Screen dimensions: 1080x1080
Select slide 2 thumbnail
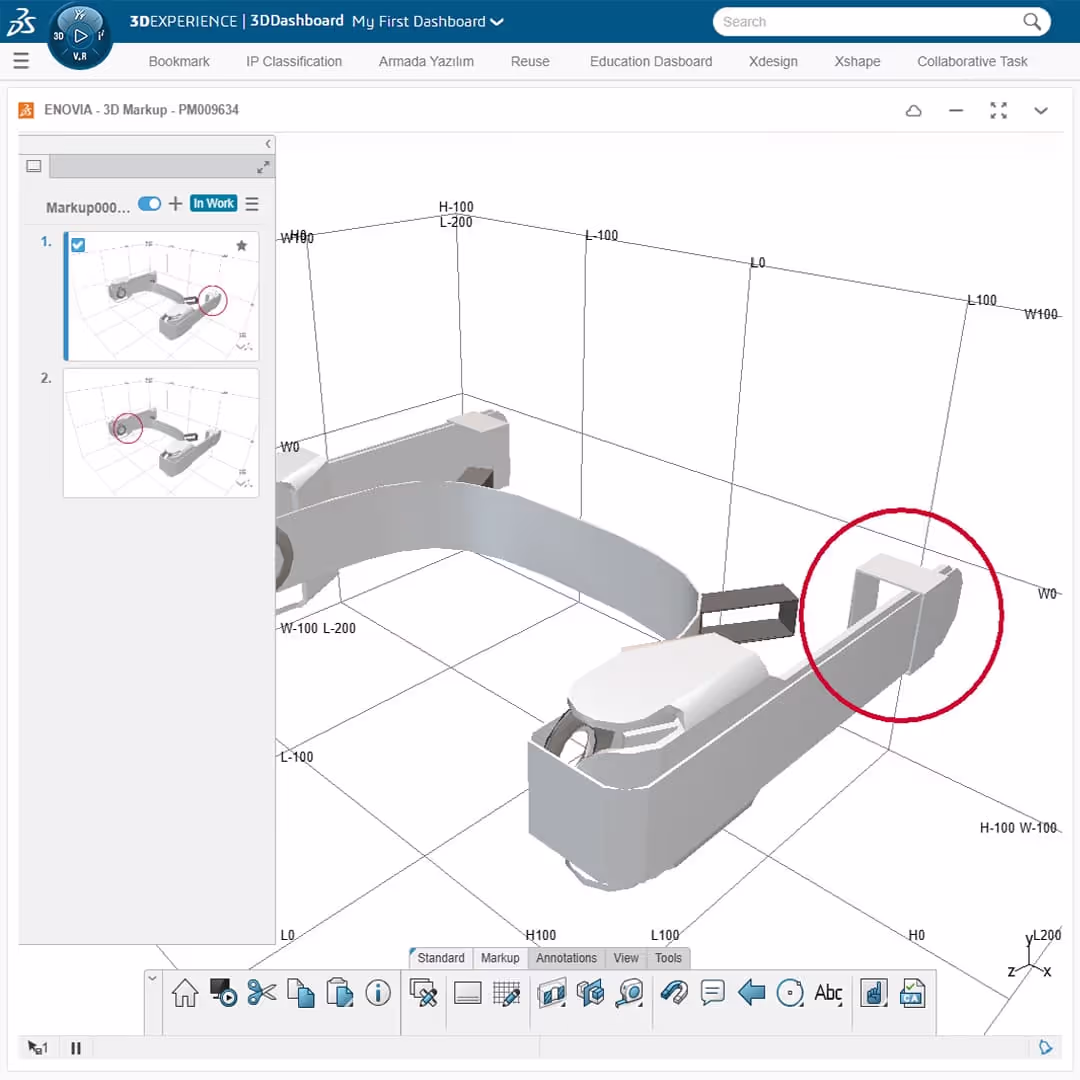pyautogui.click(x=161, y=433)
